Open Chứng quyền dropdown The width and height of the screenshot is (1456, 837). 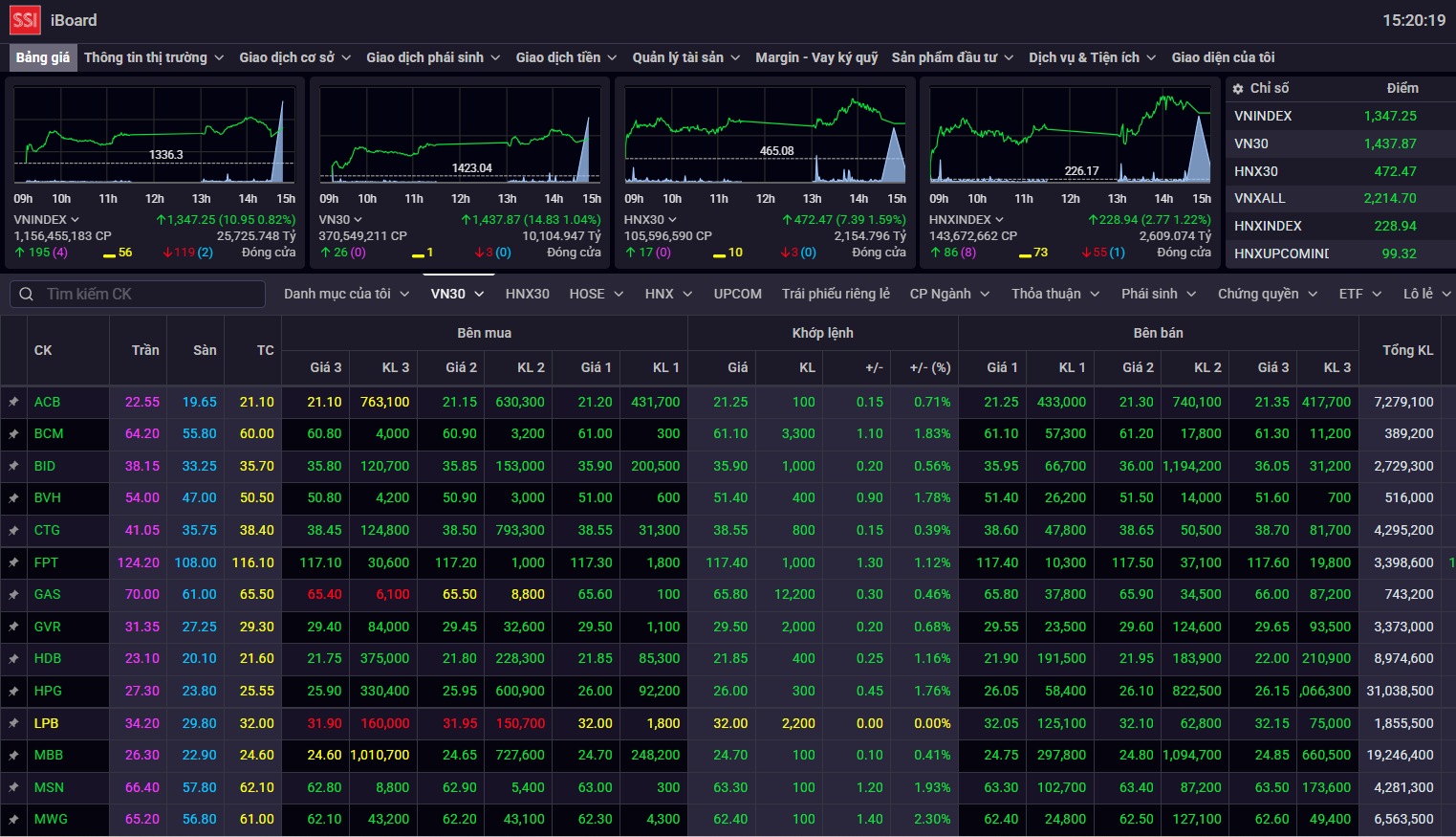pos(1269,294)
